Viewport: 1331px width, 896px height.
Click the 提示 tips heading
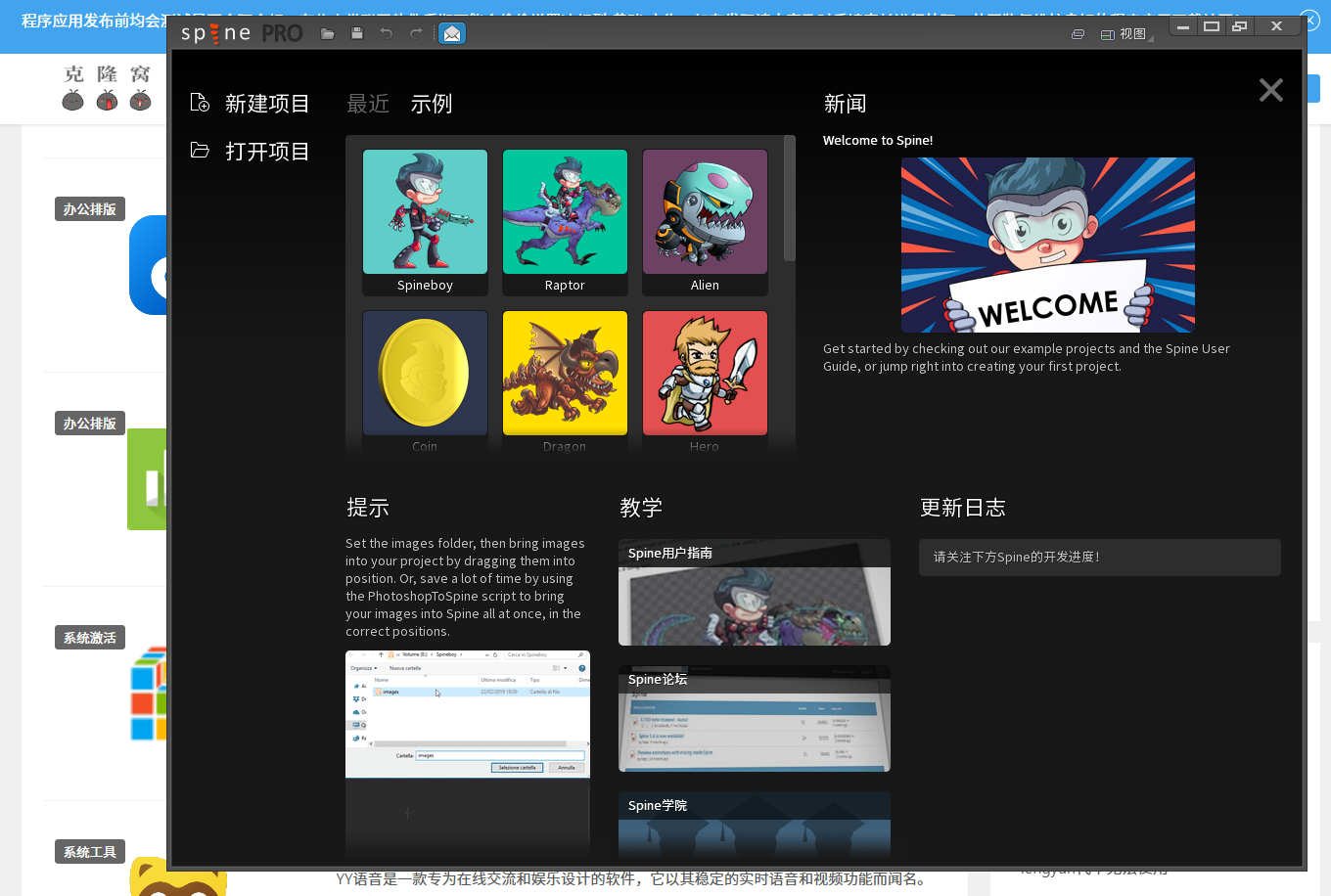coord(368,508)
